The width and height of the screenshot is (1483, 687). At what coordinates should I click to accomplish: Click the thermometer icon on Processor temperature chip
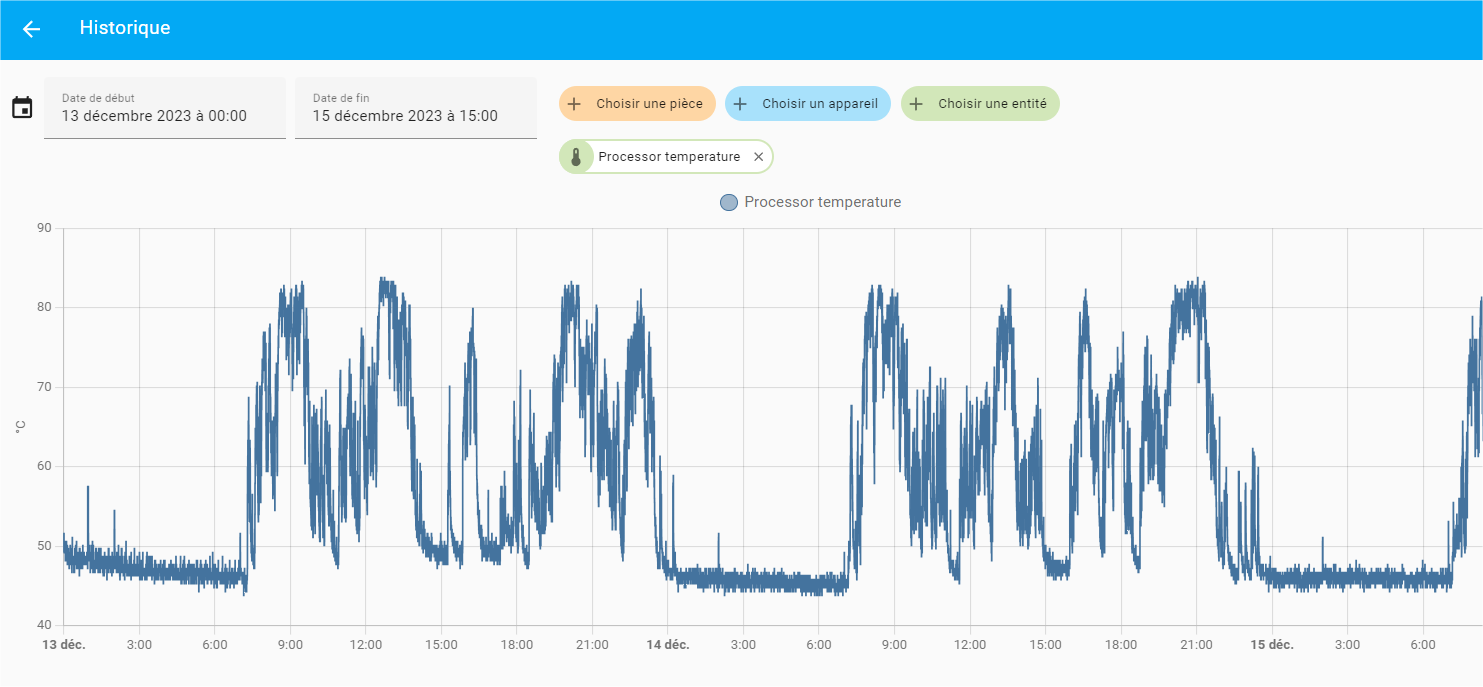(x=576, y=156)
